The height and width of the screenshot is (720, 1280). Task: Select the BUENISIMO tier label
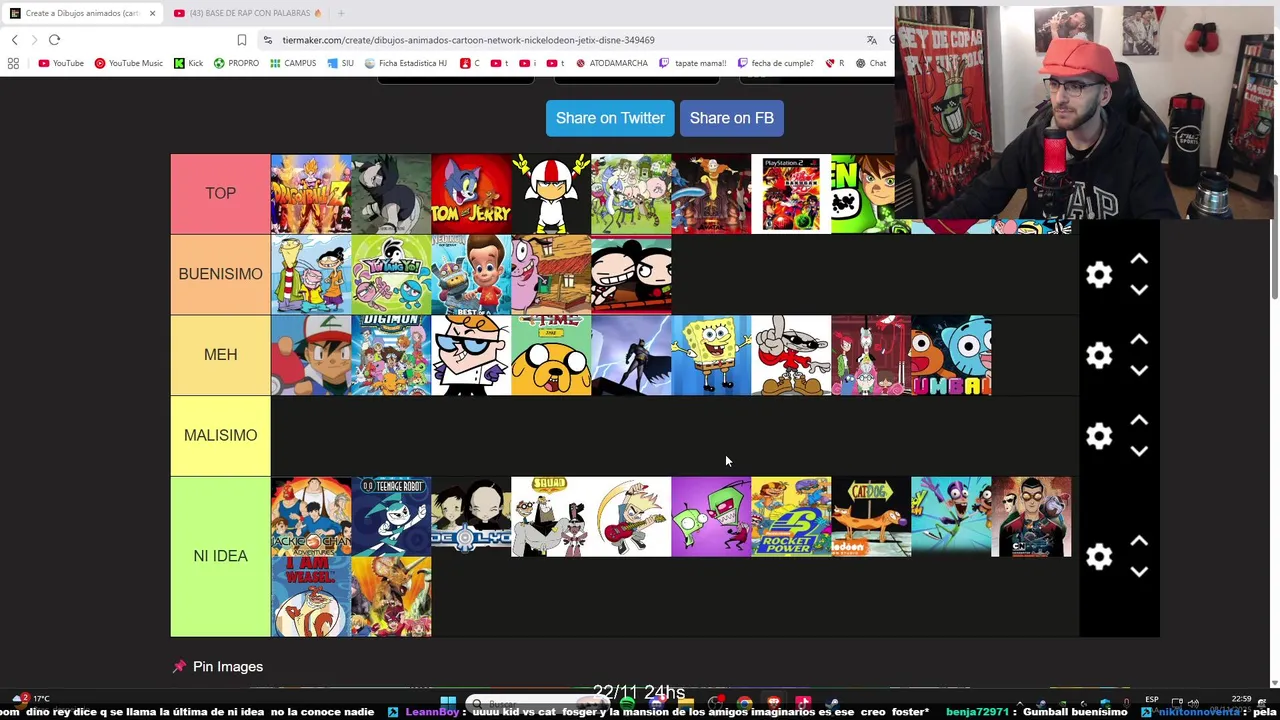point(220,274)
